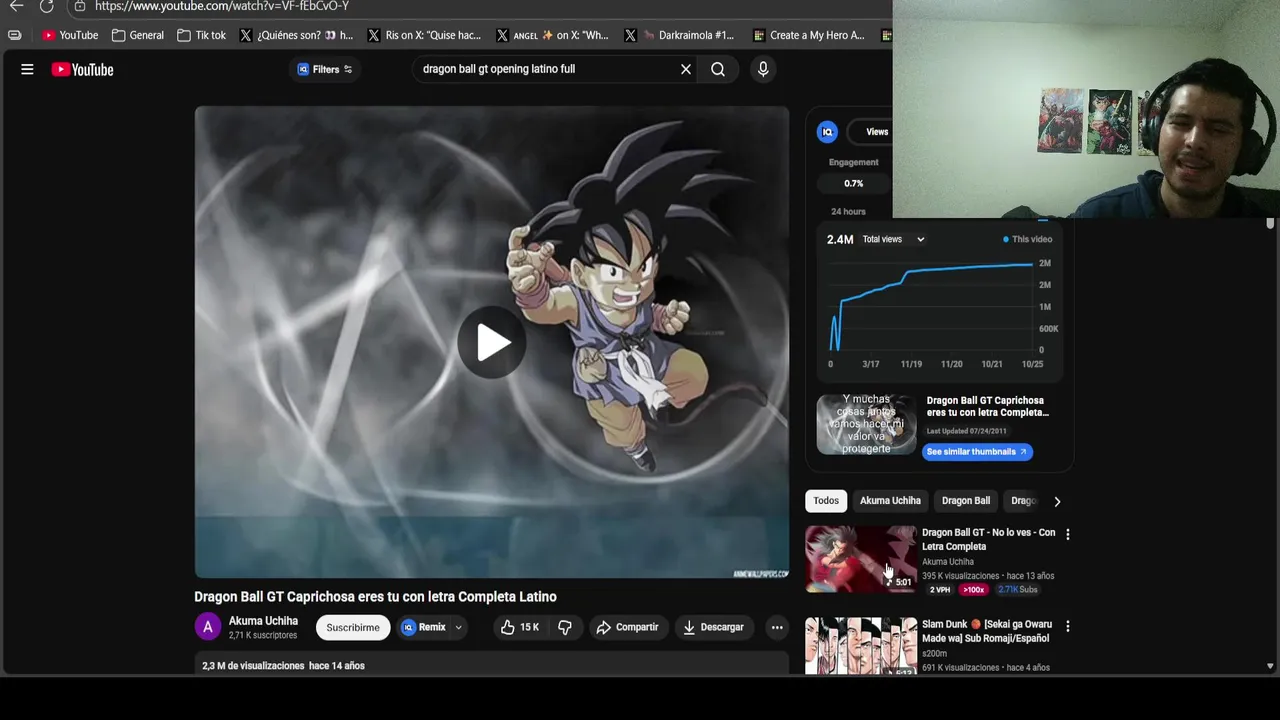
Task: Select the Todos filter chip
Action: pyautogui.click(x=826, y=501)
